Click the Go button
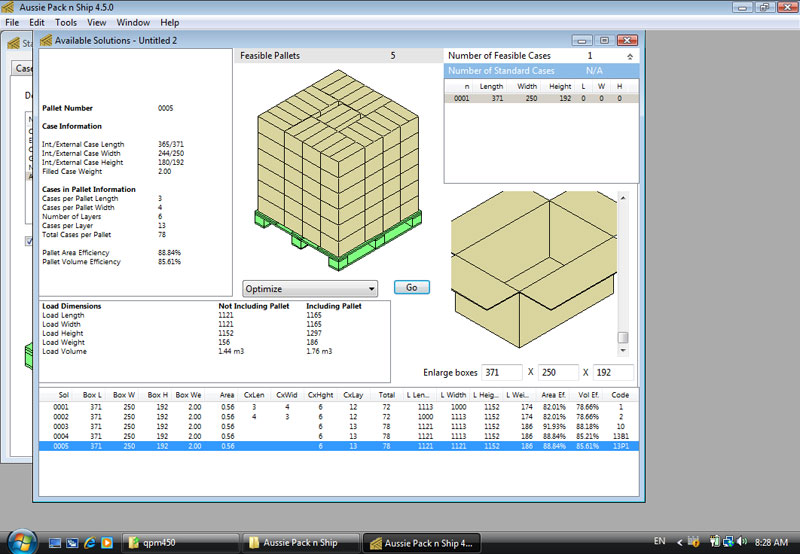This screenshot has height=554, width=800. coord(412,288)
